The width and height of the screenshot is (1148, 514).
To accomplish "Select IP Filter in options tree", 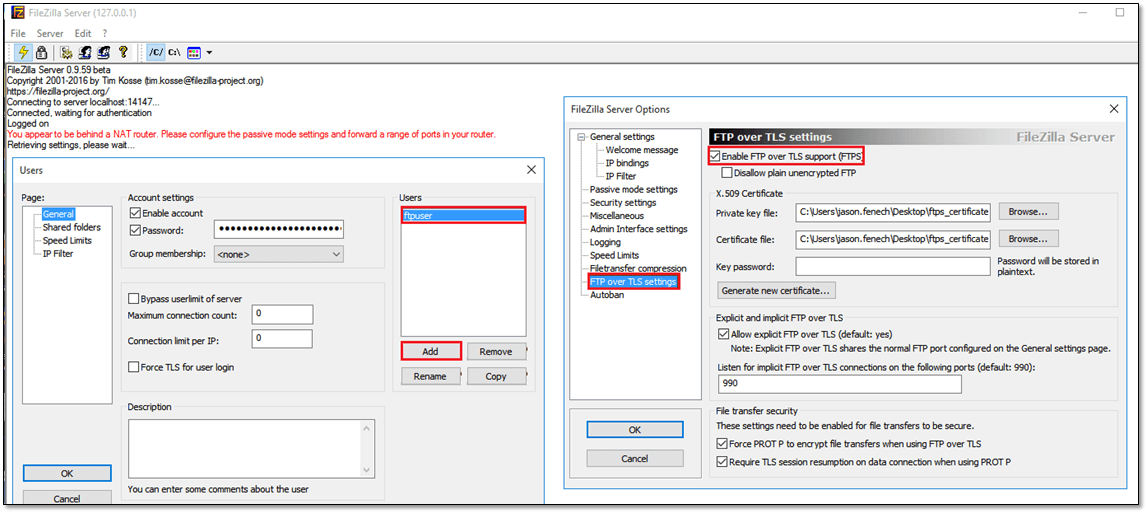I will coord(621,176).
